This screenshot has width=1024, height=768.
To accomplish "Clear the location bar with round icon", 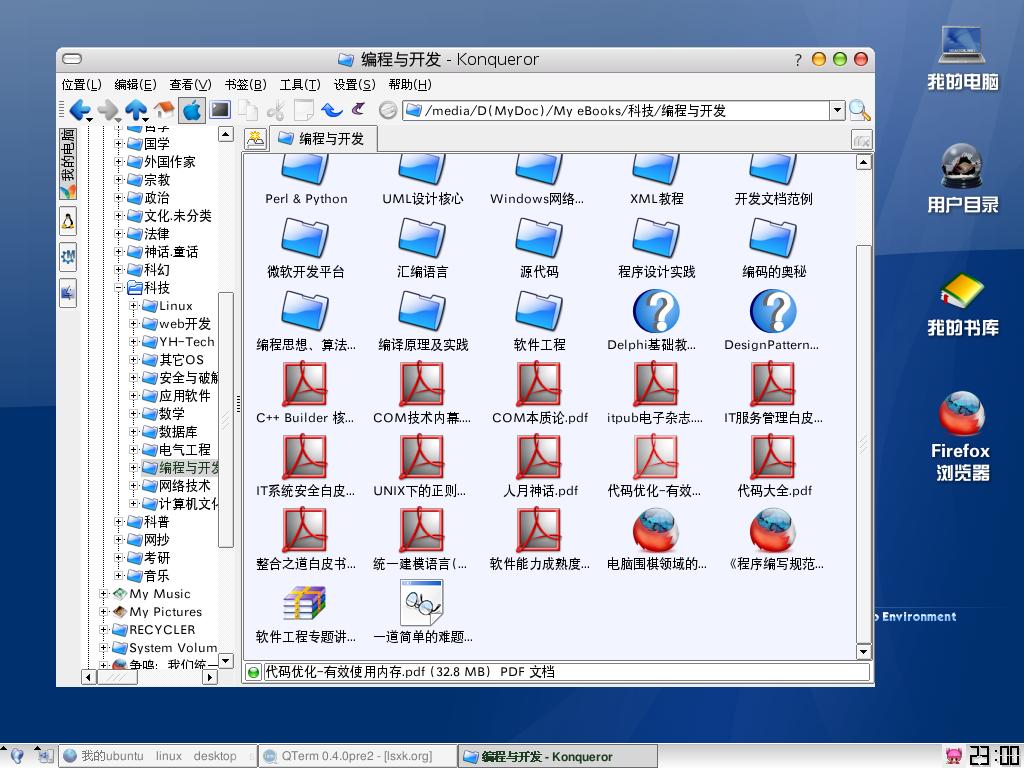I will (x=388, y=110).
